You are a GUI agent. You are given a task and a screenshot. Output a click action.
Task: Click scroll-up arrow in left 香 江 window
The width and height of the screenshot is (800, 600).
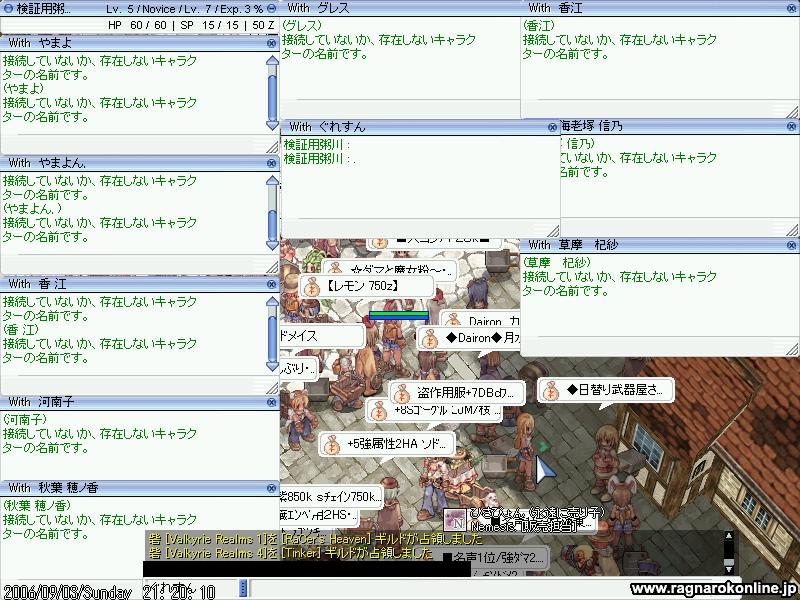pos(272,301)
